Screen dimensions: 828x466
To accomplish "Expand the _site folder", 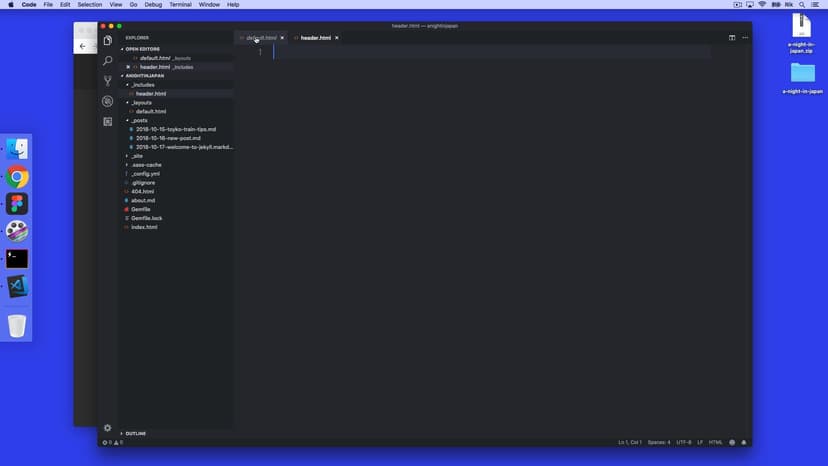I will pos(137,156).
